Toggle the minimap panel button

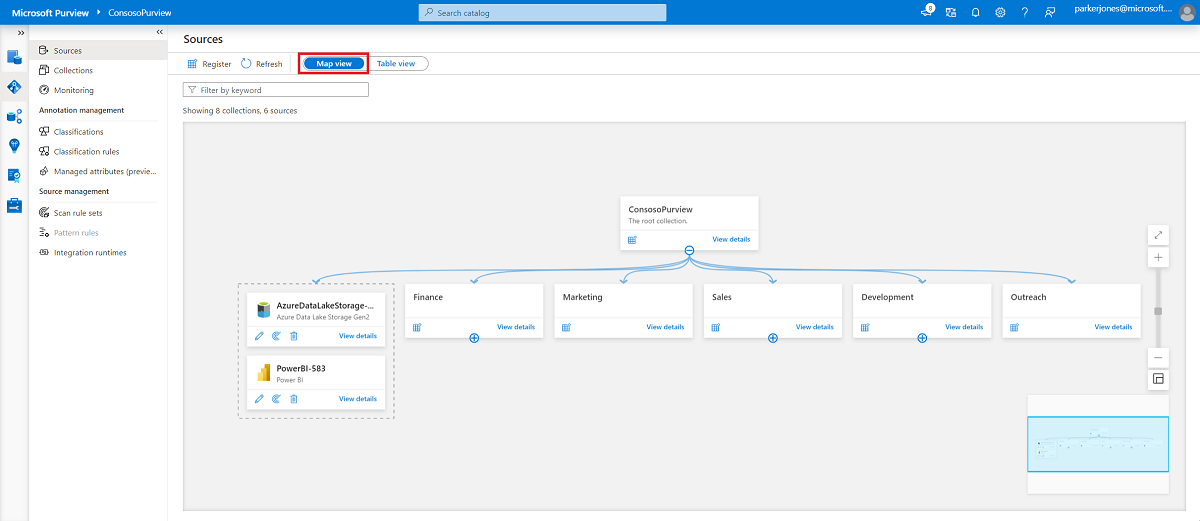click(x=1158, y=379)
